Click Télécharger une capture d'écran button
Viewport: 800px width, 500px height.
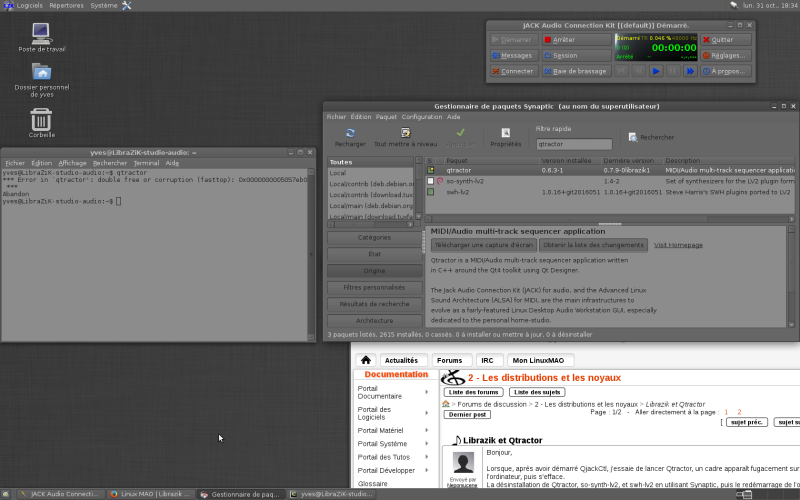tap(484, 245)
